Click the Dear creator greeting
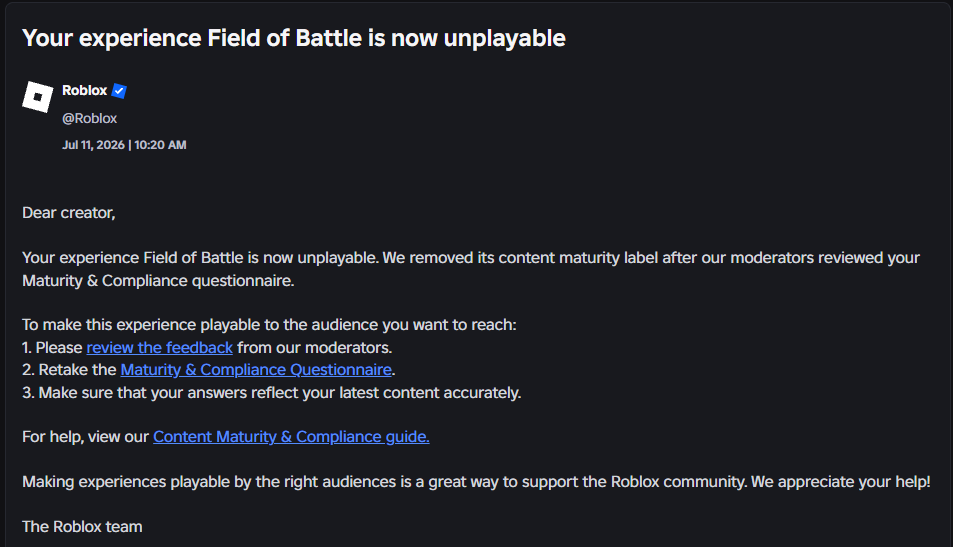 tap(69, 213)
